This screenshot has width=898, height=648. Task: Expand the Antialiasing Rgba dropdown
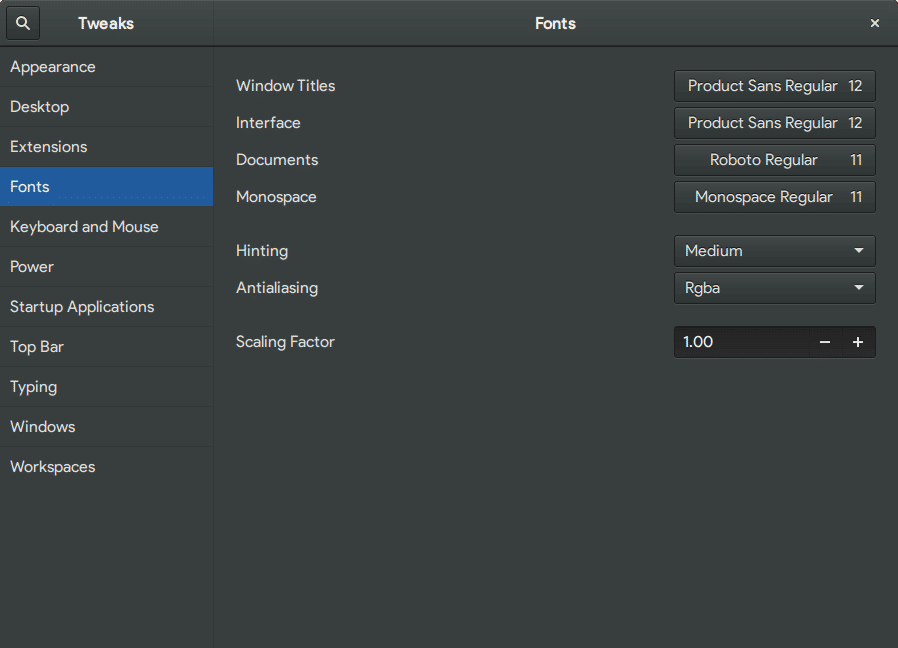pos(775,288)
